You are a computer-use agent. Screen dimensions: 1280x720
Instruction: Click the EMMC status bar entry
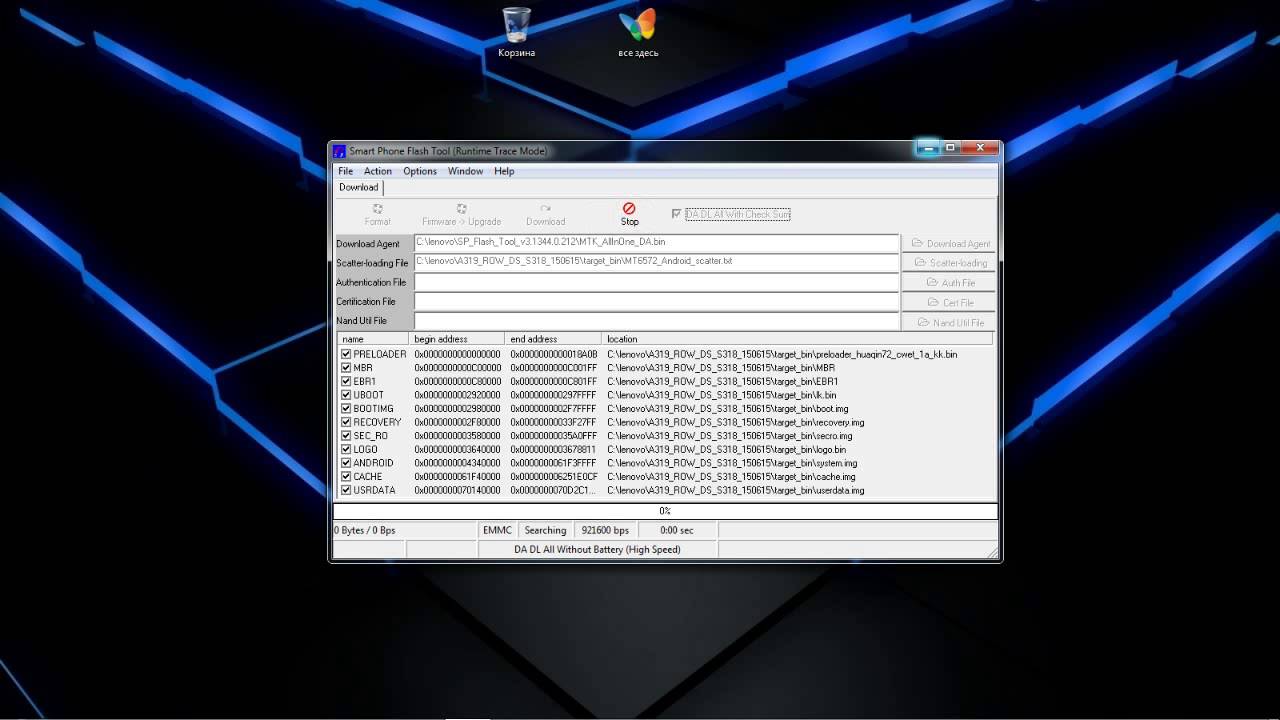coord(497,530)
